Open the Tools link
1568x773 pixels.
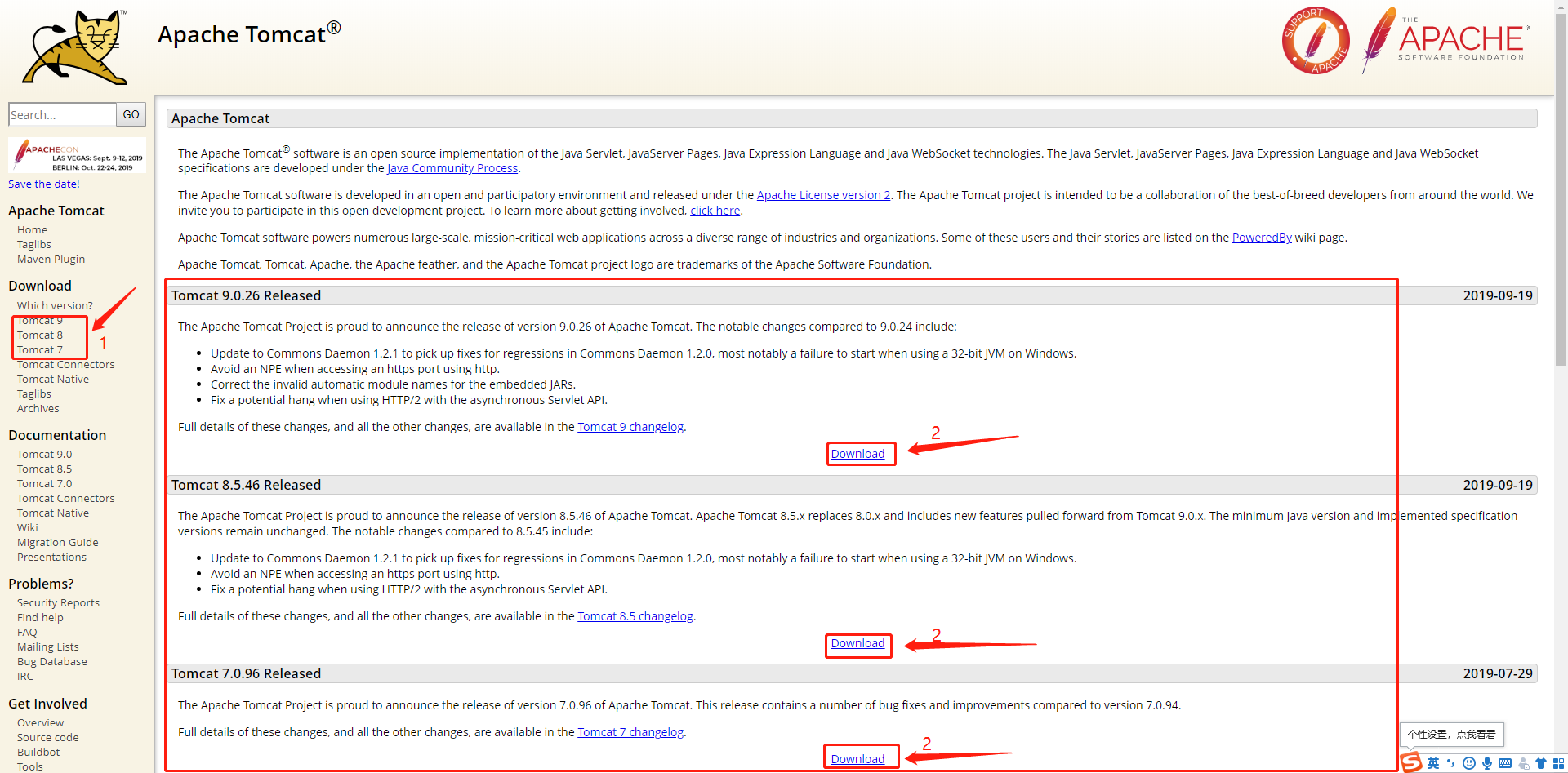tap(30, 766)
